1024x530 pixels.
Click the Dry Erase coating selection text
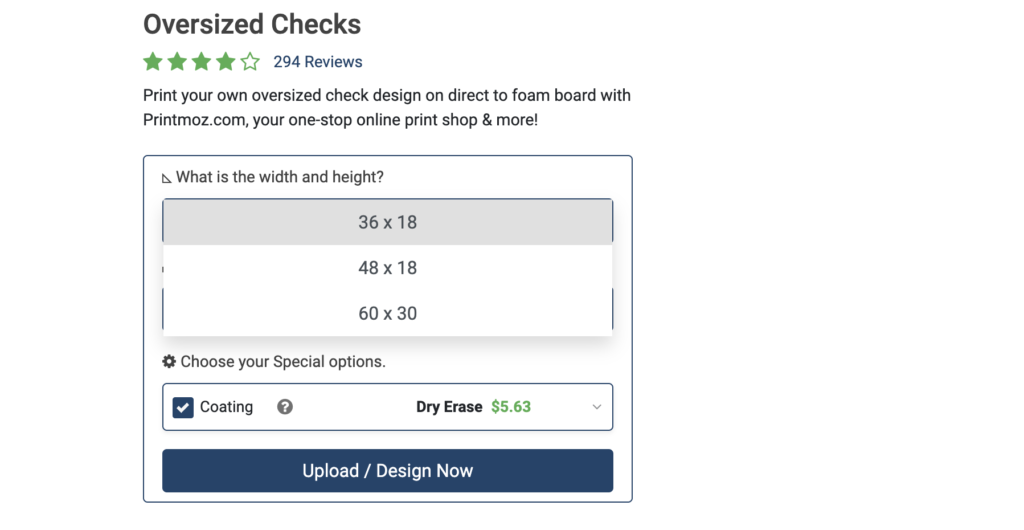[449, 407]
